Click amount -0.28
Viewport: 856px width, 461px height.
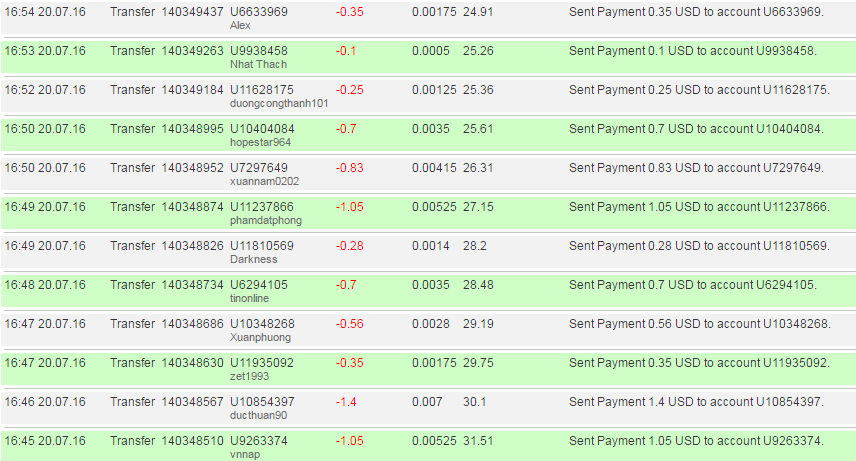pyautogui.click(x=349, y=246)
